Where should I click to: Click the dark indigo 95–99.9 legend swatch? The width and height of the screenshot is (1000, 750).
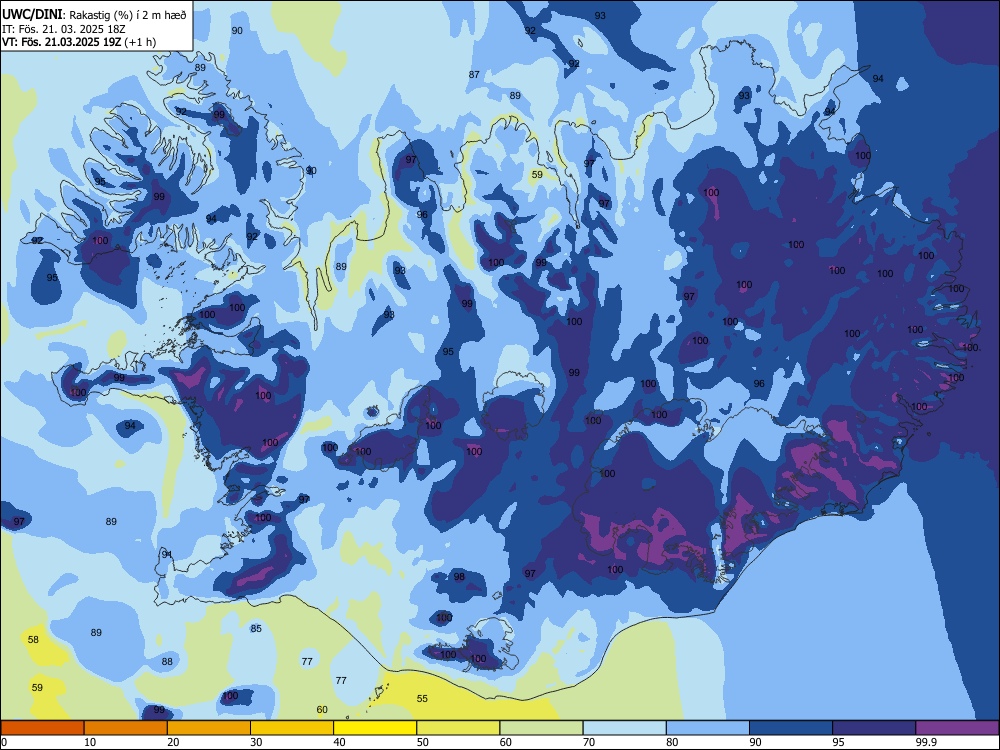click(x=874, y=728)
